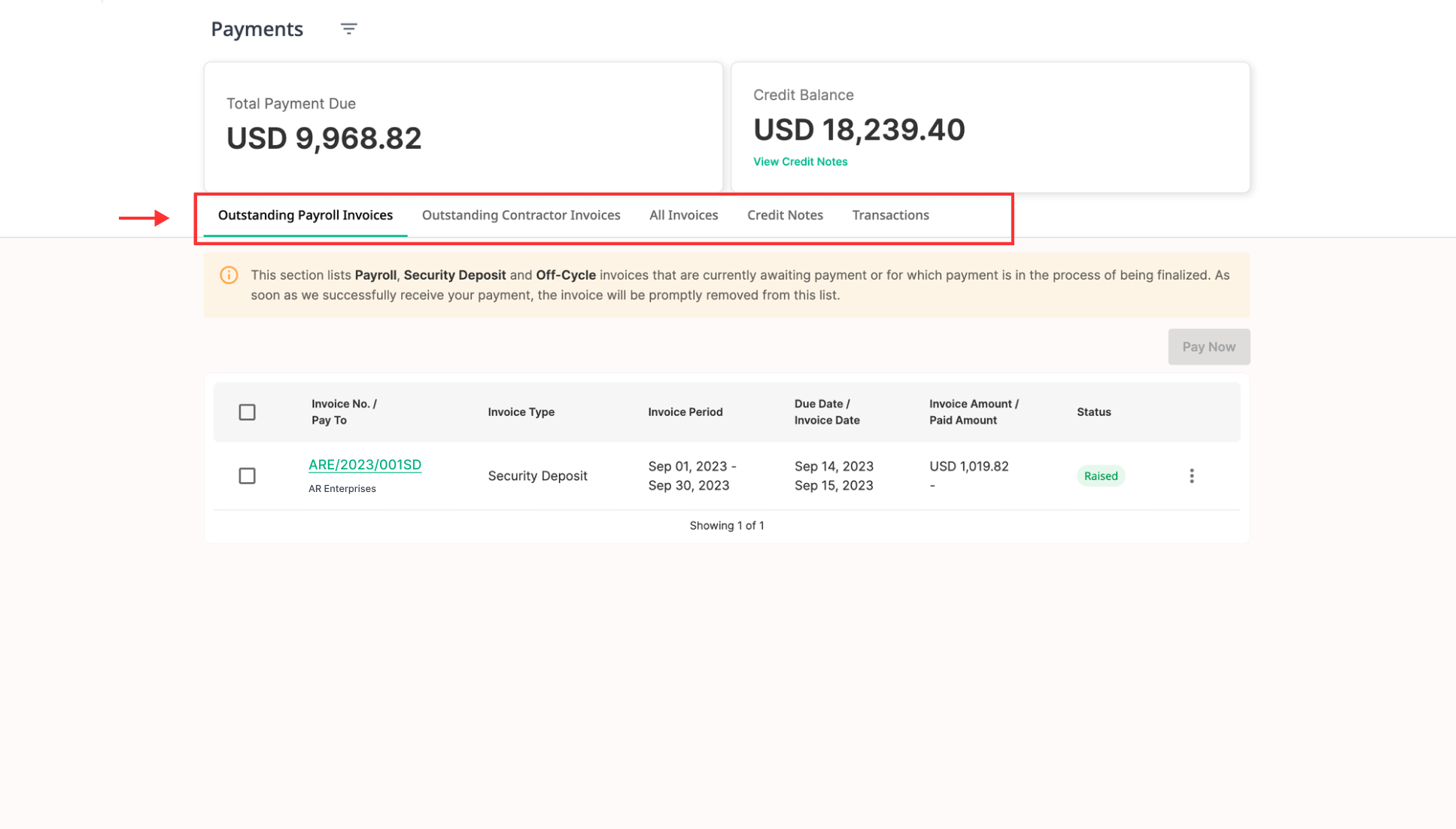
Task: Toggle the select-all invoices checkbox
Action: pyautogui.click(x=247, y=412)
